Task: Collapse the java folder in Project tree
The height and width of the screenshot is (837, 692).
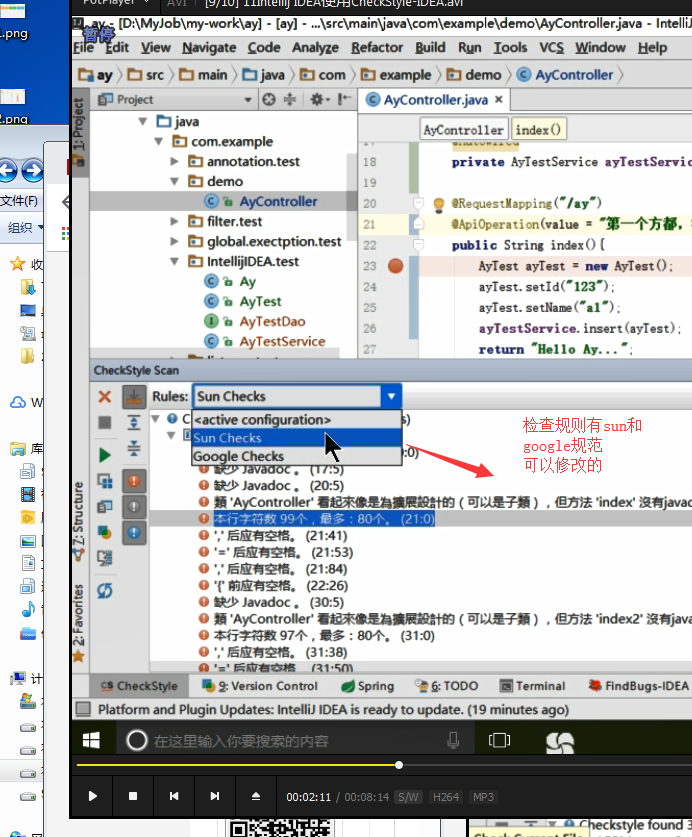Action: tap(143, 122)
